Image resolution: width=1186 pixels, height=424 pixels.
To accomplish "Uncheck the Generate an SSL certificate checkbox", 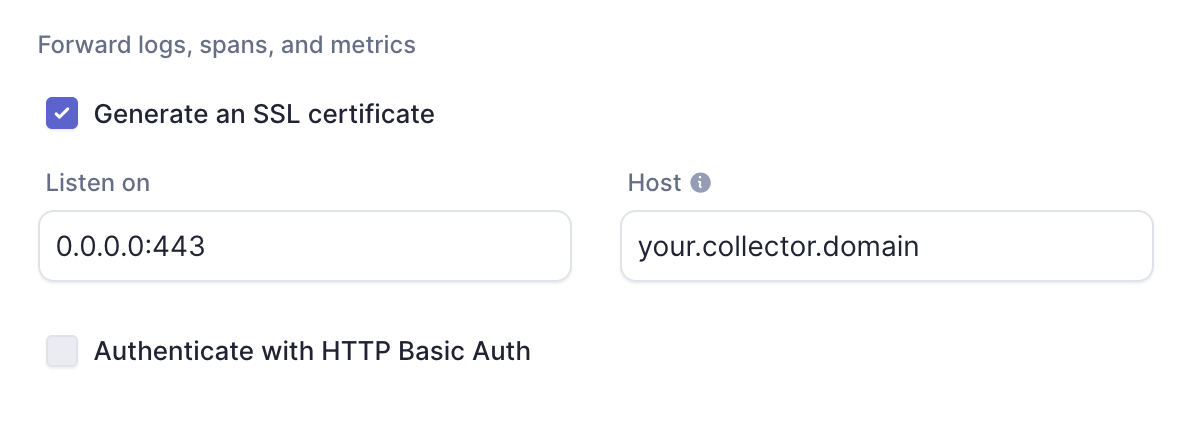I will [x=62, y=113].
